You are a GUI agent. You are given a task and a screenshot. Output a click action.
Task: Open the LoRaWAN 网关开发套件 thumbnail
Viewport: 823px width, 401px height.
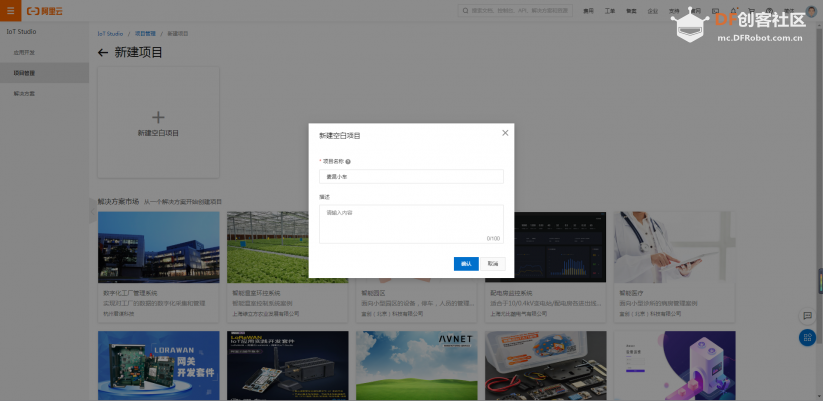click(x=159, y=365)
